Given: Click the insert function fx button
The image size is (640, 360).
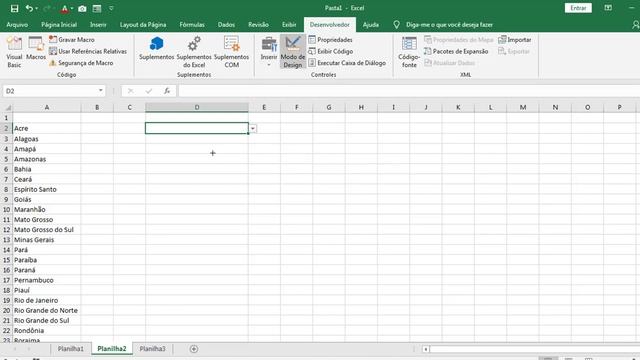Looking at the screenshot, I should coord(167,91).
